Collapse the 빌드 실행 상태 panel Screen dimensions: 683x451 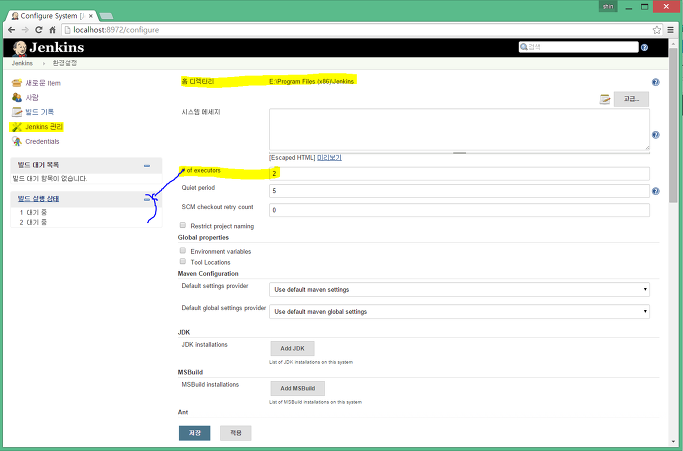tap(147, 199)
